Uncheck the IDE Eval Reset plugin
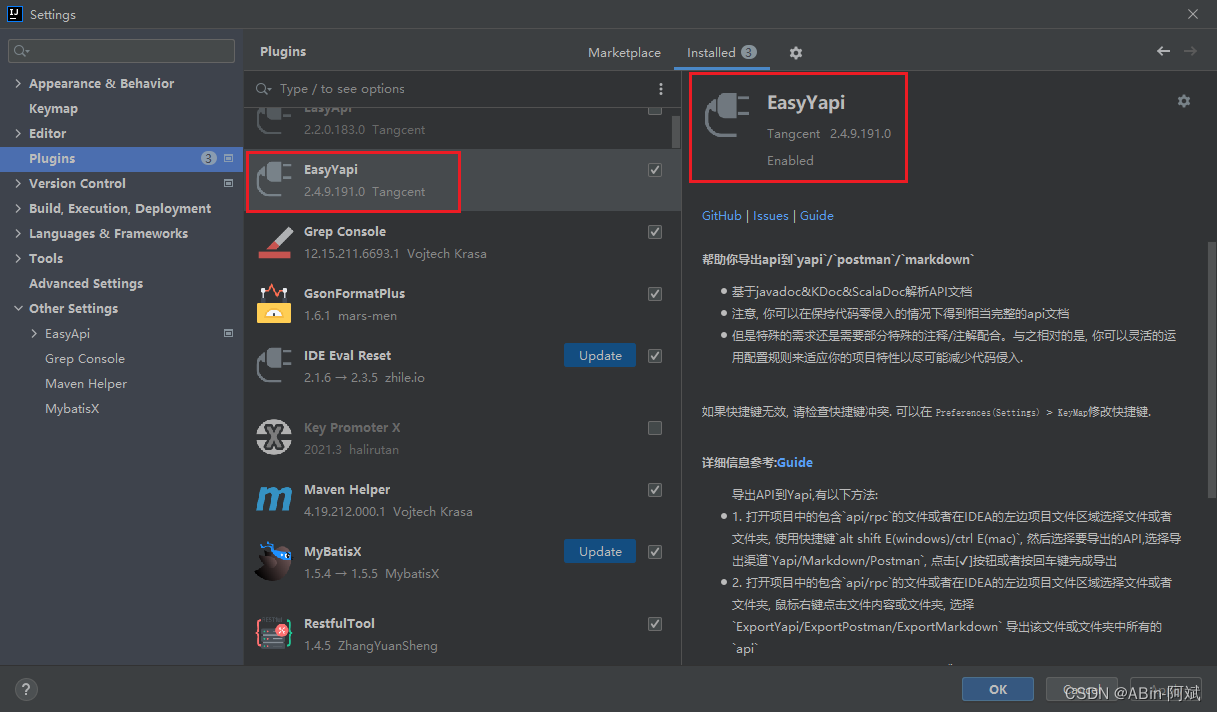Image resolution: width=1217 pixels, height=712 pixels. tap(655, 356)
